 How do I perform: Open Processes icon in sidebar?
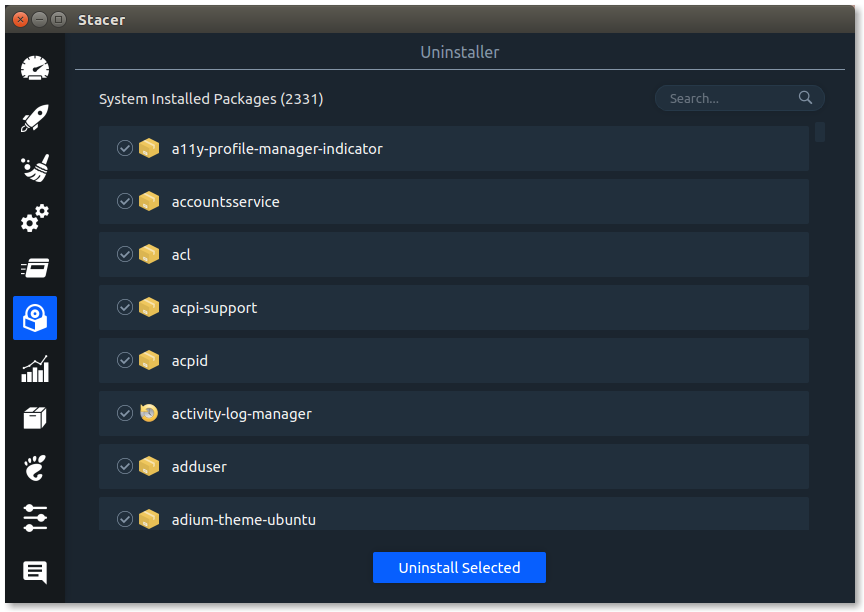tap(35, 268)
